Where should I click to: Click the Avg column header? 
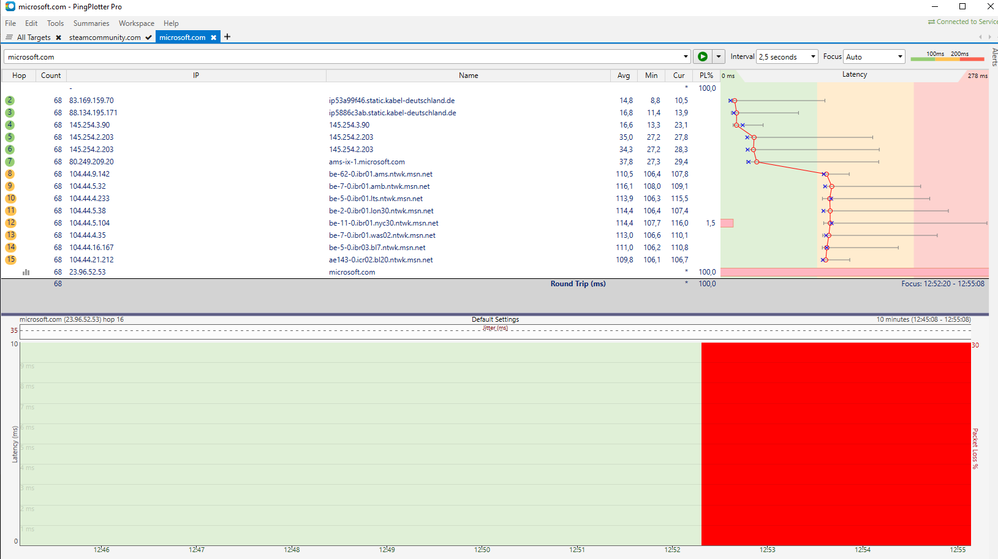(x=623, y=75)
